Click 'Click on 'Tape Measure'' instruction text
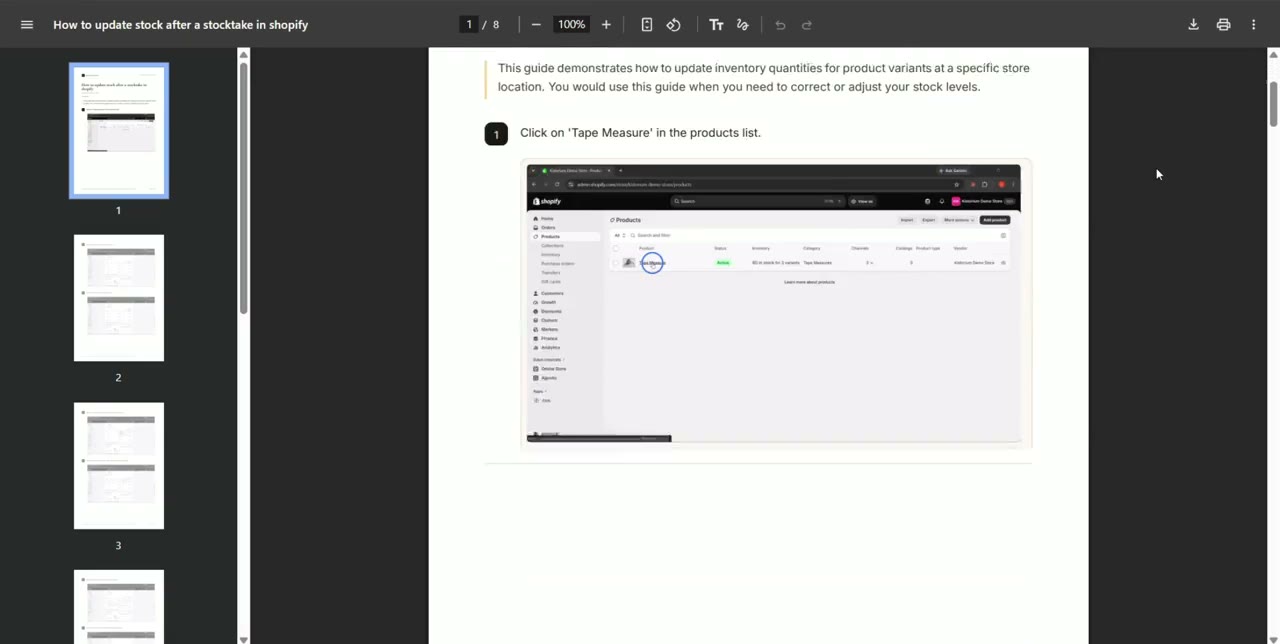This screenshot has height=644, width=1280. (640, 132)
